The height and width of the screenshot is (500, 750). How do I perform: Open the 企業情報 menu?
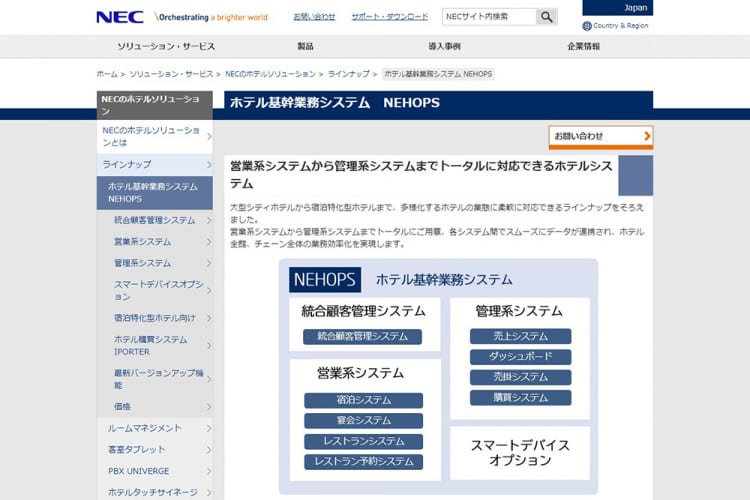584,46
